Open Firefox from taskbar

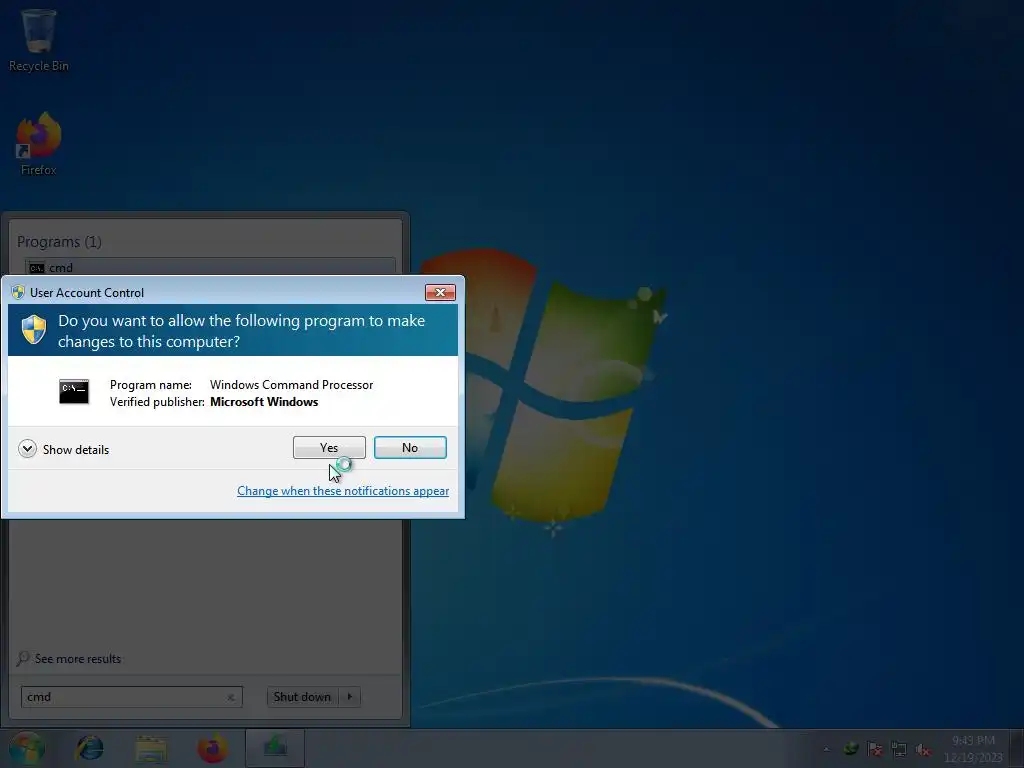click(213, 748)
